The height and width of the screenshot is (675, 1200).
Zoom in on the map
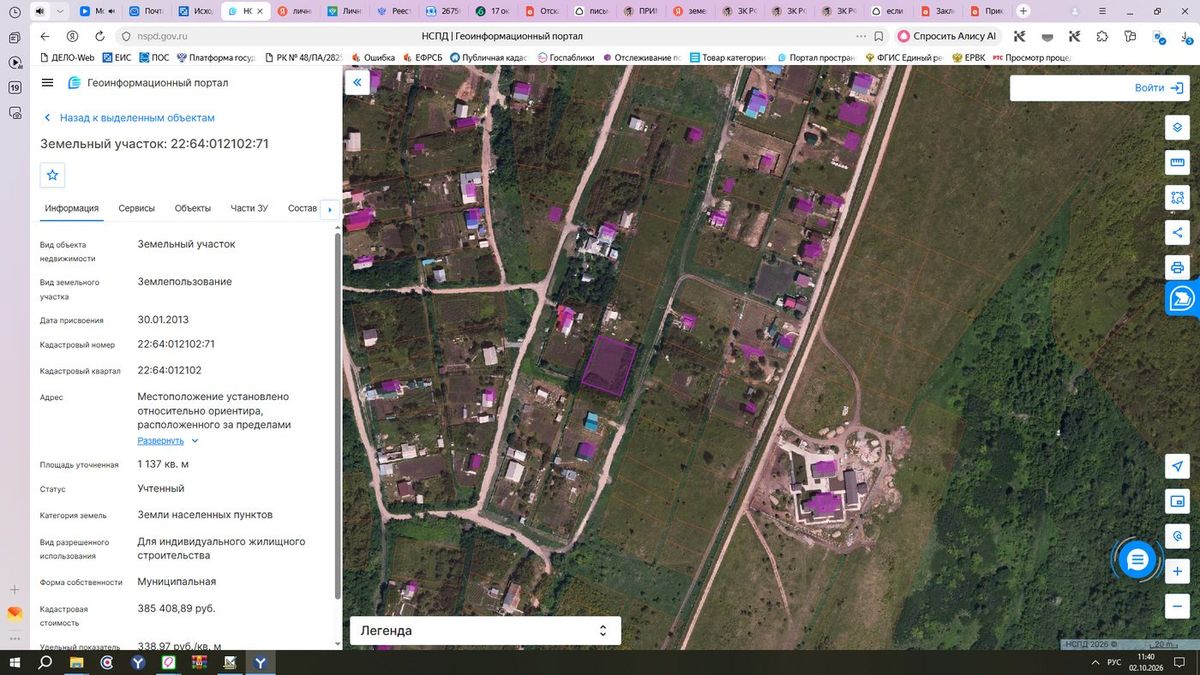pyautogui.click(x=1177, y=571)
